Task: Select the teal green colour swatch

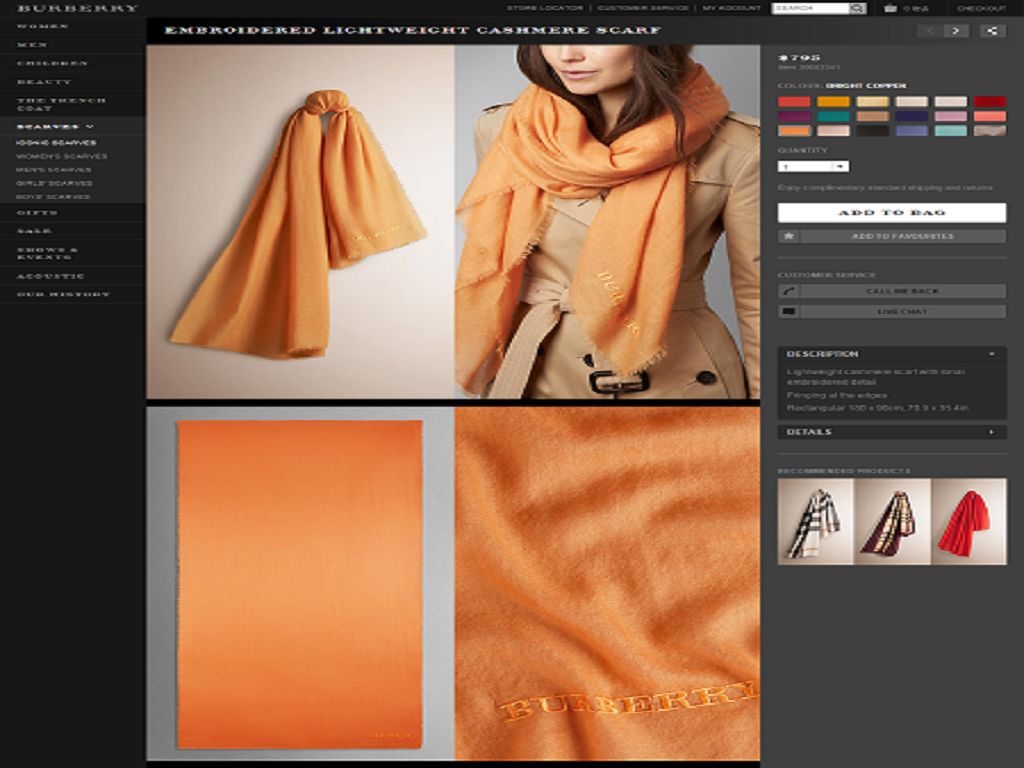Action: pos(833,116)
